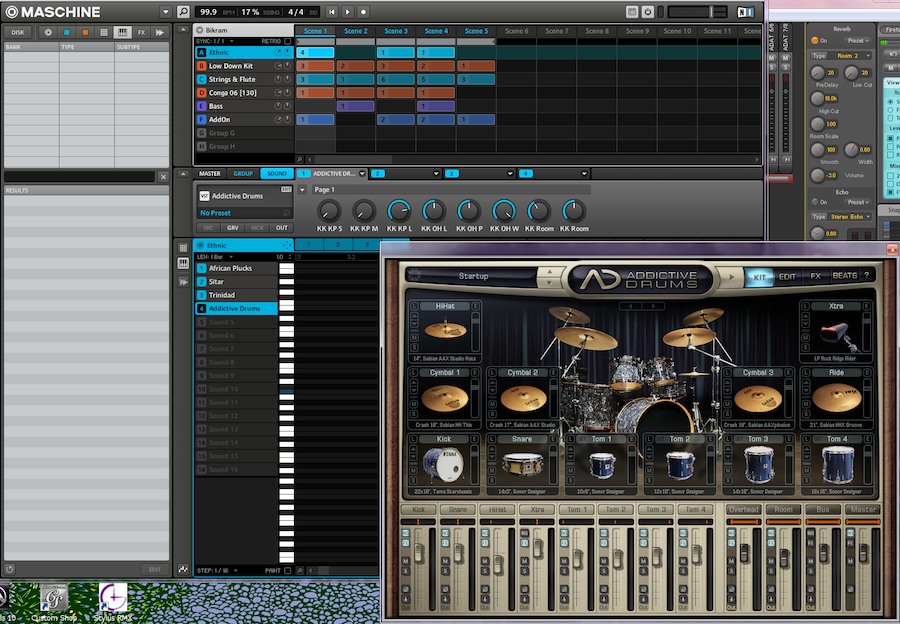Viewport: 900px width, 624px height.
Task: Click the NI logo icon in Maschine header
Action: click(745, 11)
